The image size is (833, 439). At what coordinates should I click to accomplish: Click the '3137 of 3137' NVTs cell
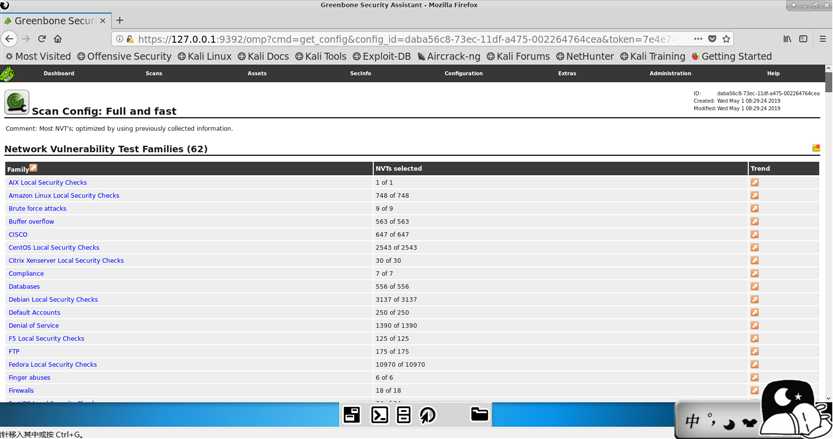pos(396,299)
